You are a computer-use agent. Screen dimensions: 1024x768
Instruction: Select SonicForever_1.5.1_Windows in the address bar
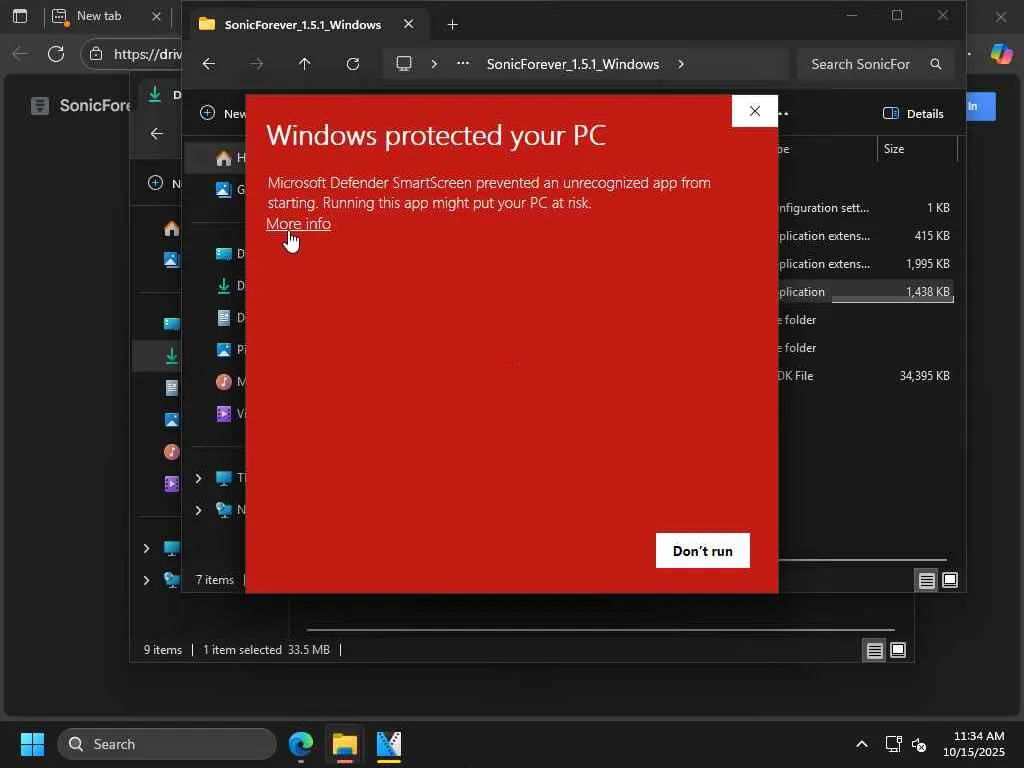pos(573,64)
